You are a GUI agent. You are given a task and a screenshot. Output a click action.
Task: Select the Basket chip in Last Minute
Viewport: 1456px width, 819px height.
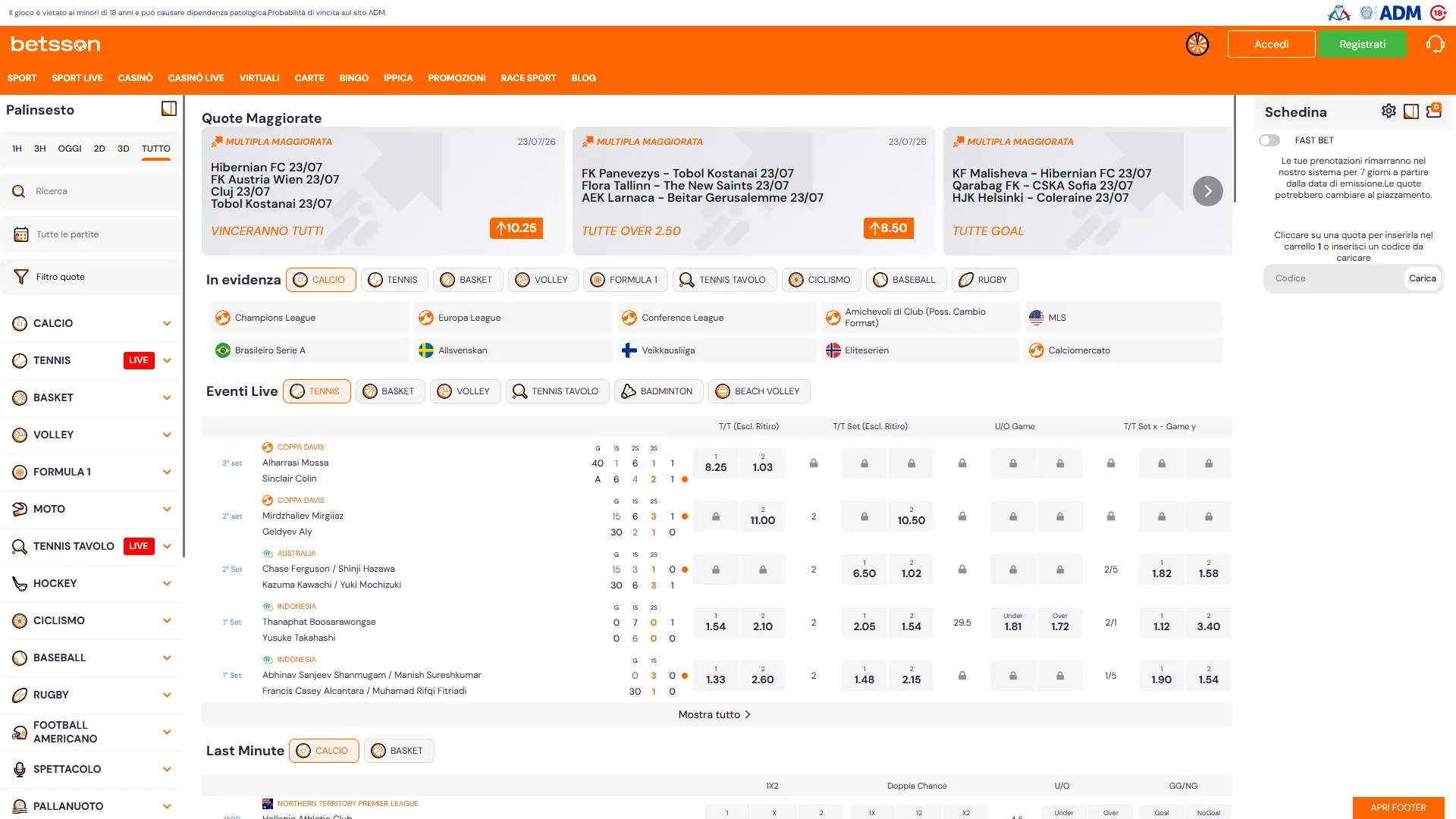(399, 751)
